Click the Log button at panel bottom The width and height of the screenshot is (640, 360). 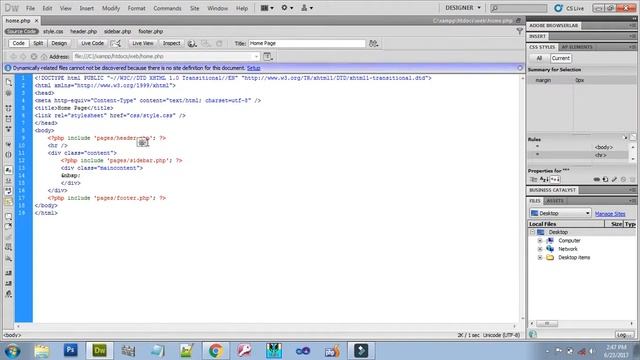click(x=624, y=335)
